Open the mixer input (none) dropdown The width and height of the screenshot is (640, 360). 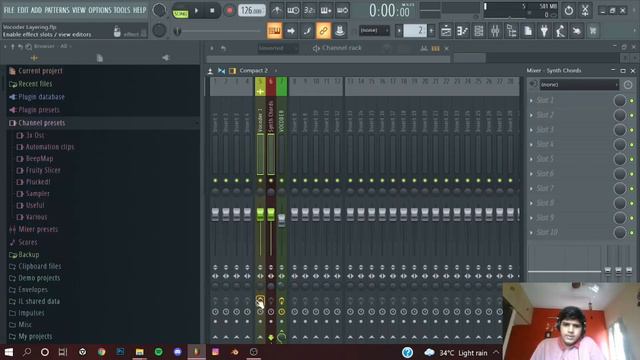point(579,84)
